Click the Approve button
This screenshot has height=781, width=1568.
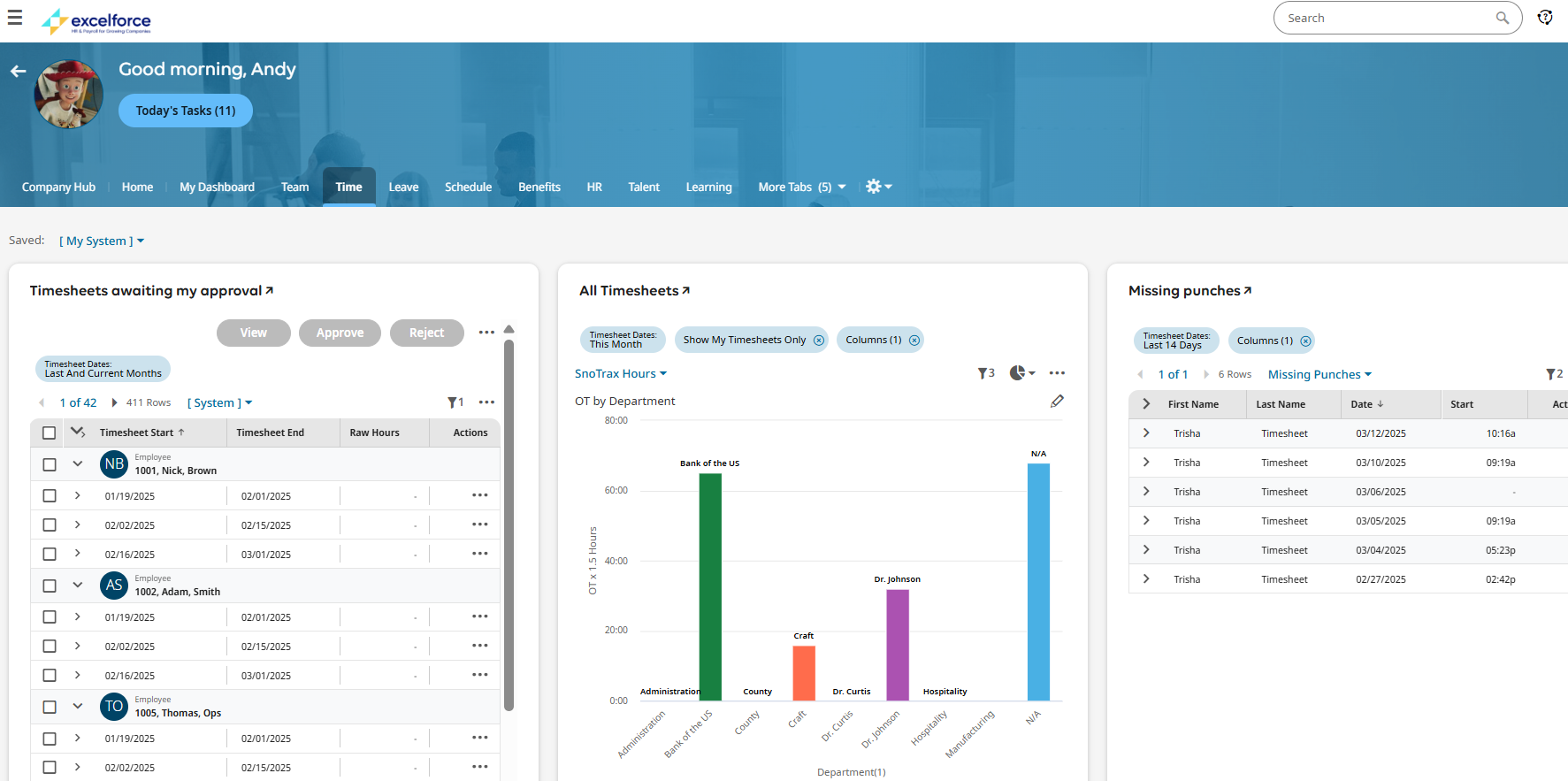pyautogui.click(x=340, y=333)
